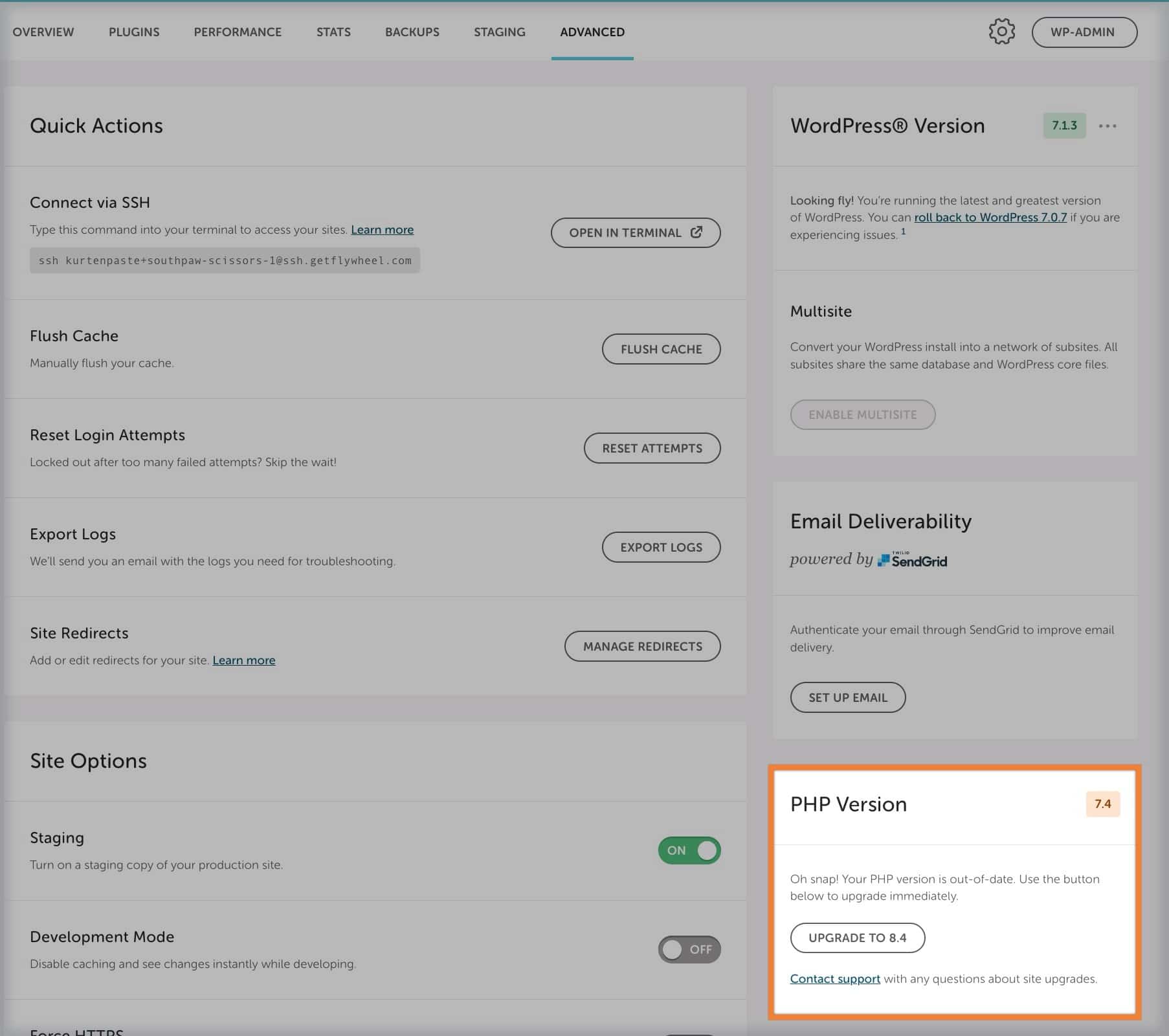The width and height of the screenshot is (1169, 1036).
Task: Open WordPress Version three-dot menu
Action: click(1108, 126)
